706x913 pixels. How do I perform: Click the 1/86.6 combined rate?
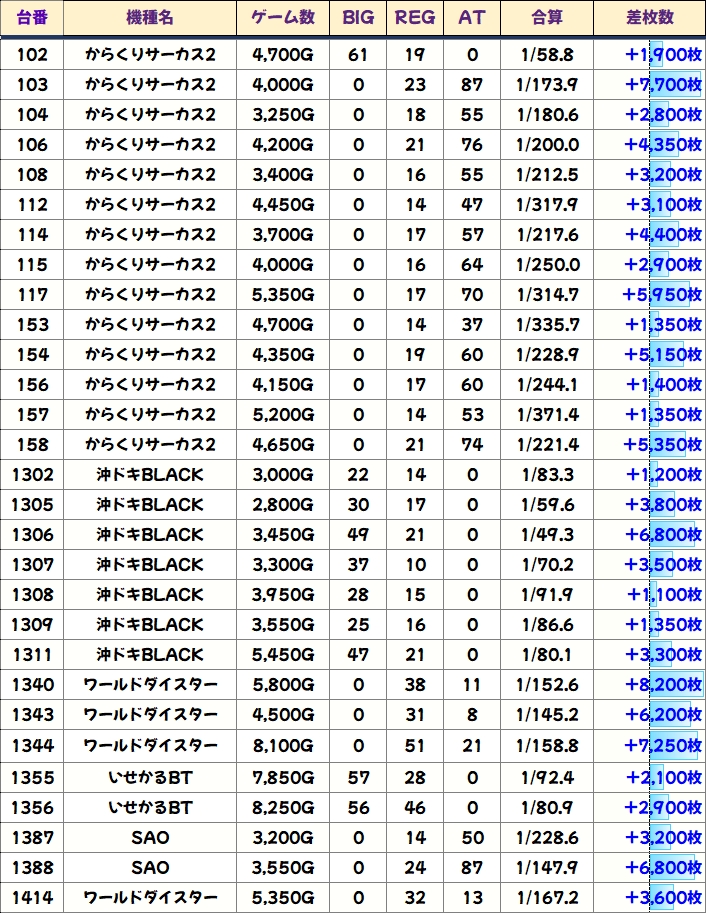pyautogui.click(x=547, y=625)
